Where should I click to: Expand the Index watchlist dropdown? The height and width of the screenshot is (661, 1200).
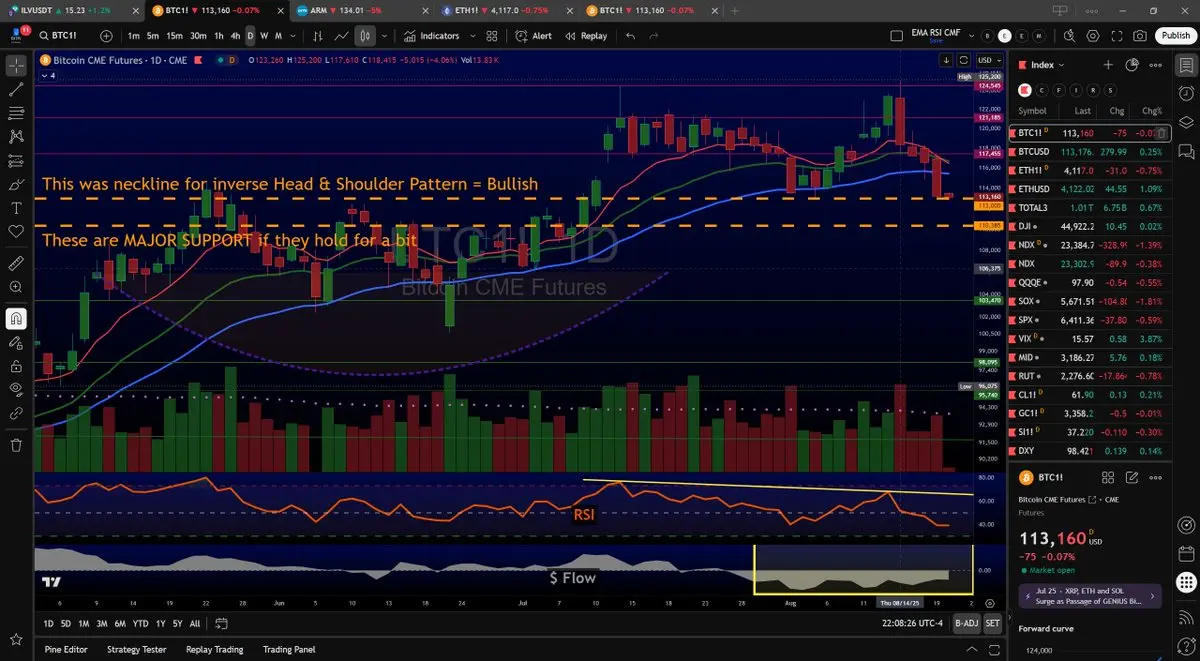1046,65
